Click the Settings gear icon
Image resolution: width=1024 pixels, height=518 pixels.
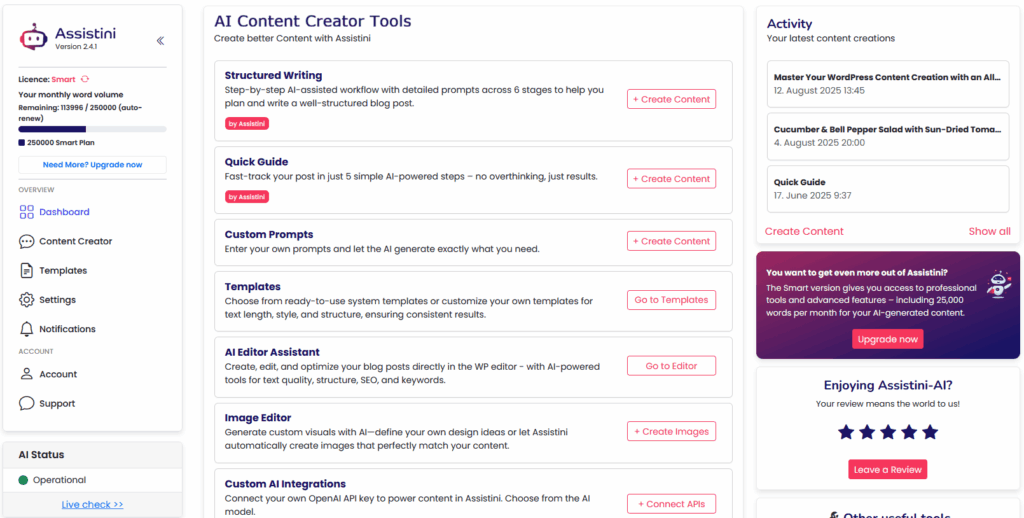click(x=27, y=300)
